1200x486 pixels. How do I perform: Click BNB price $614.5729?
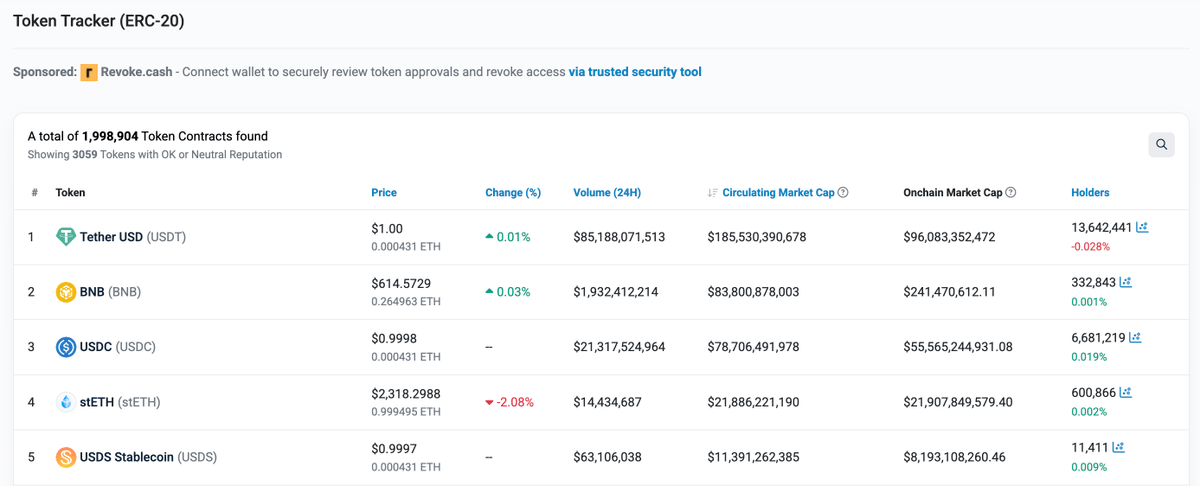tap(400, 284)
